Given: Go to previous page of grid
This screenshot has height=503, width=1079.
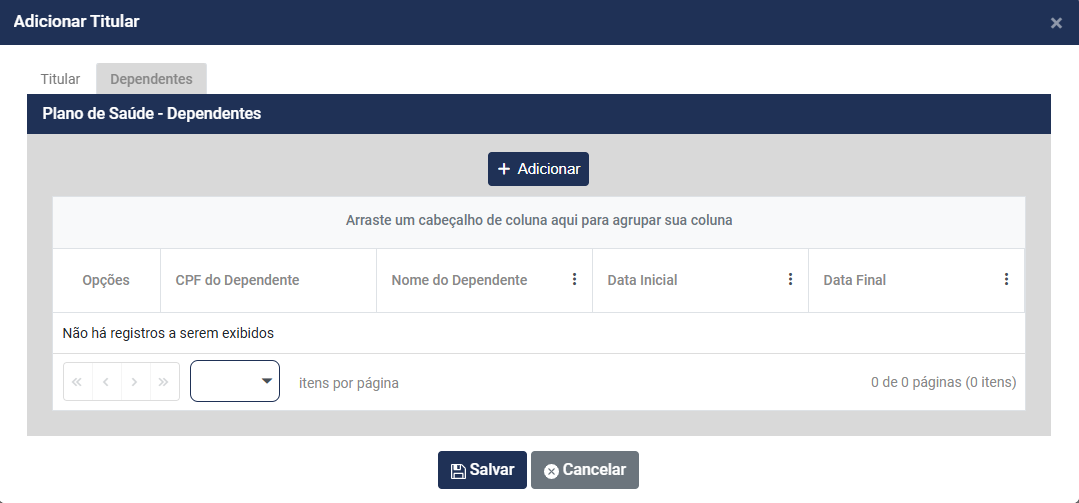Looking at the screenshot, I should point(106,382).
